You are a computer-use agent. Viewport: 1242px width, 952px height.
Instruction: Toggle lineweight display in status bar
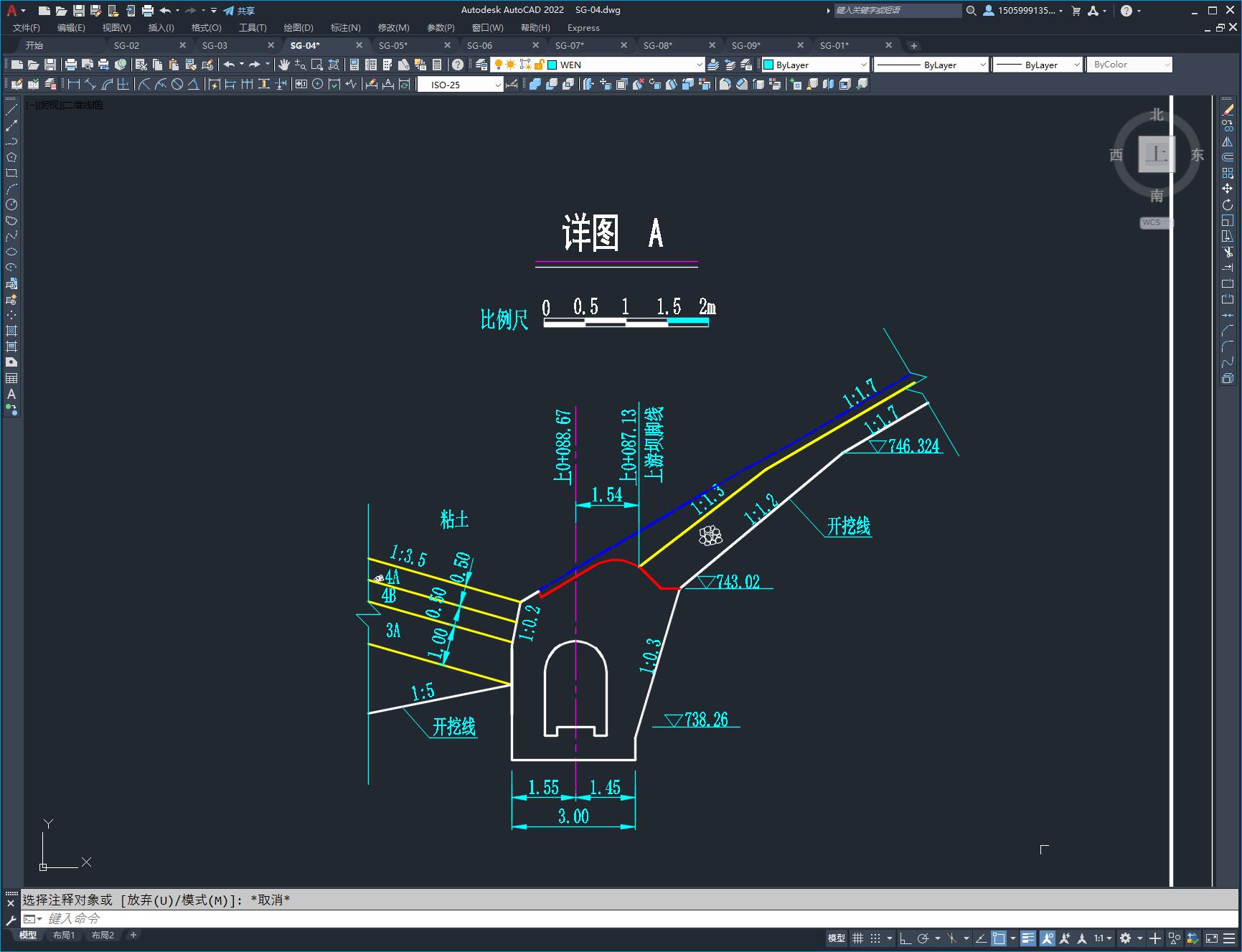[x=1028, y=938]
